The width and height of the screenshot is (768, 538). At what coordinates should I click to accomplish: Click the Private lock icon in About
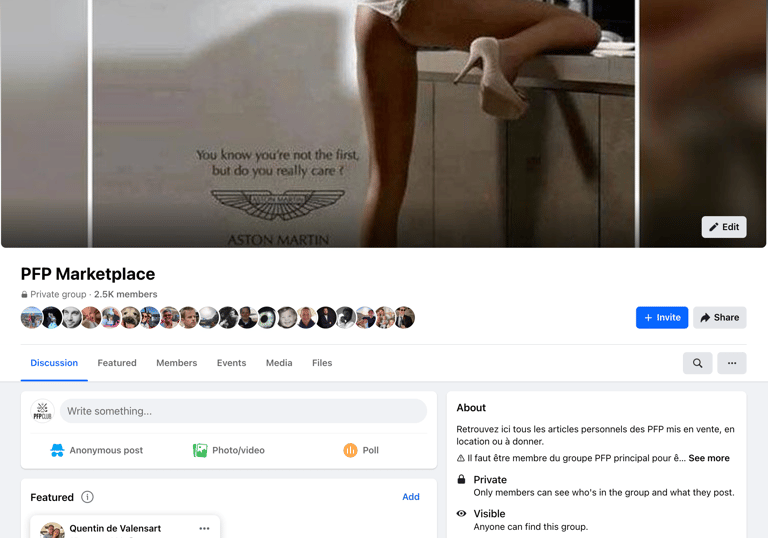[x=461, y=479]
